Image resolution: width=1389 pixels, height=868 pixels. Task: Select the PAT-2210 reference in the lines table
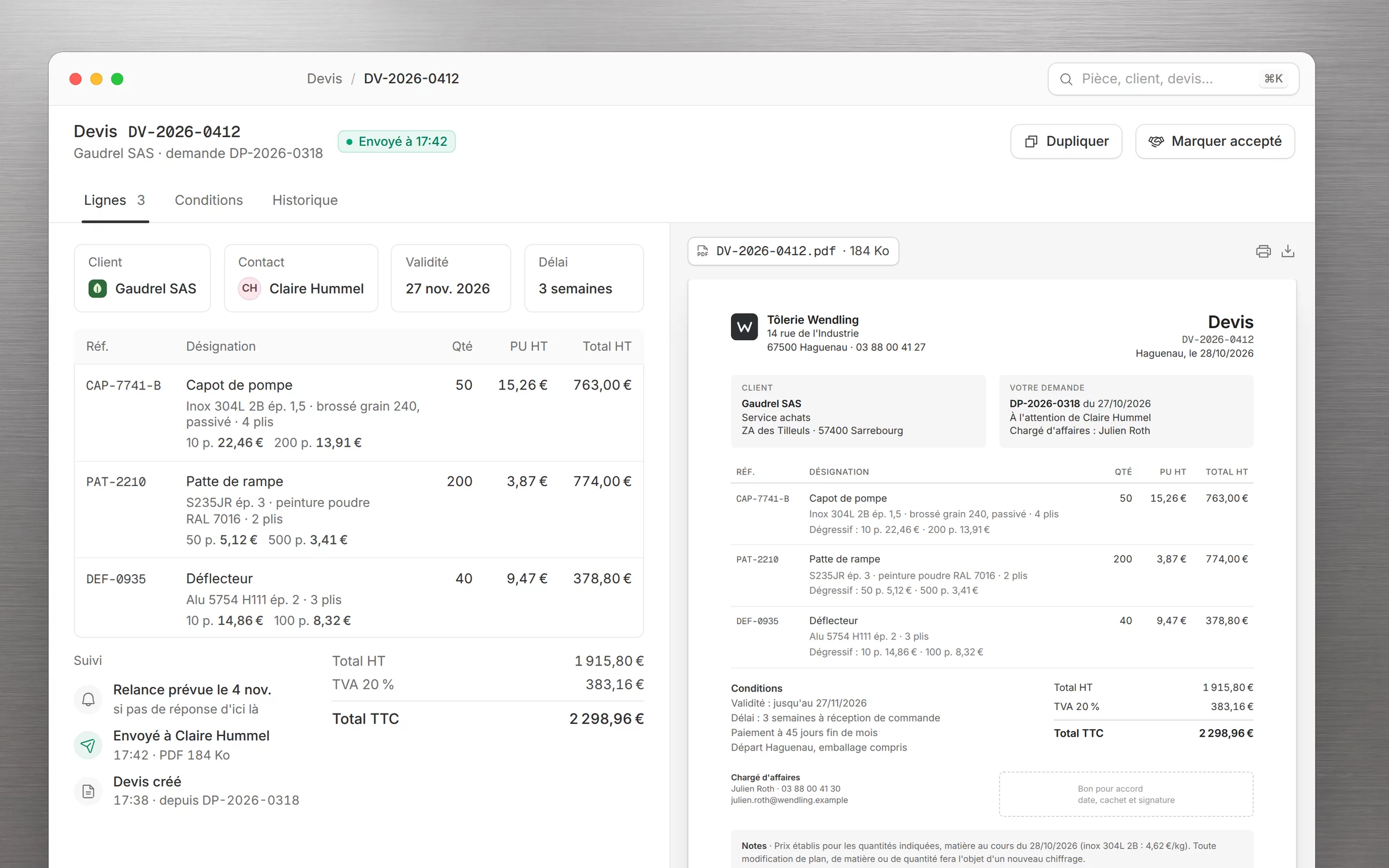tap(116, 482)
